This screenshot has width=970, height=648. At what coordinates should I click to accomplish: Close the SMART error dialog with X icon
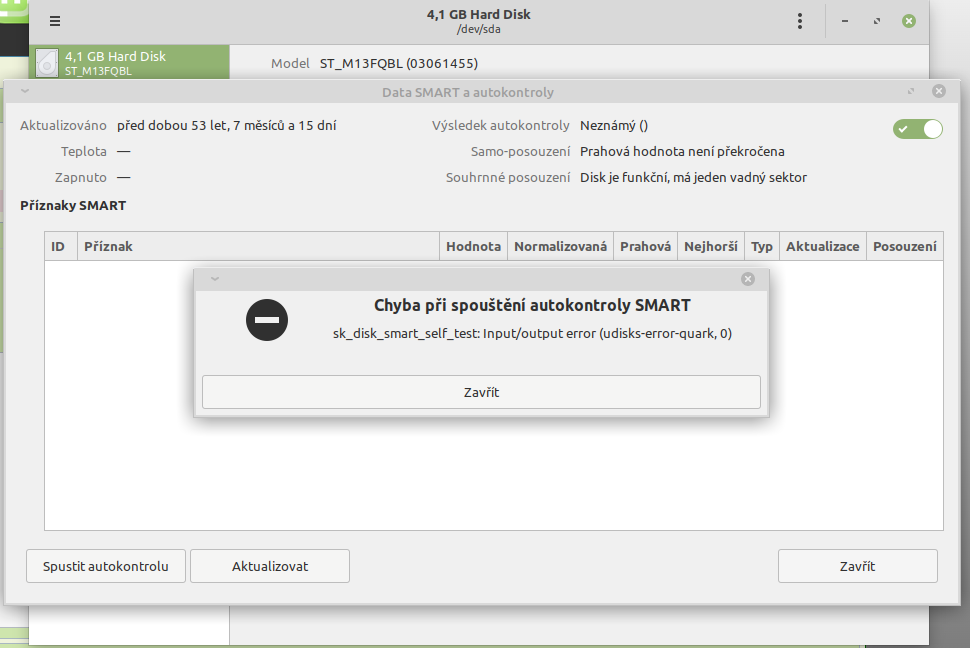[x=748, y=279]
